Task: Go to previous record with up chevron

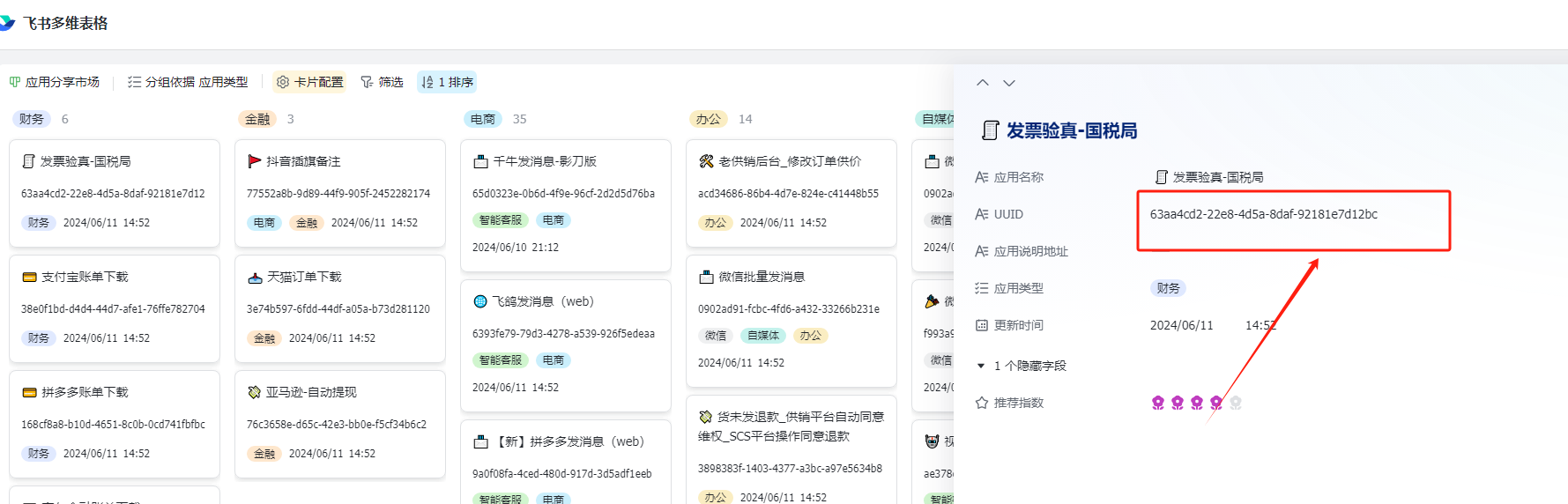Action: [x=983, y=83]
